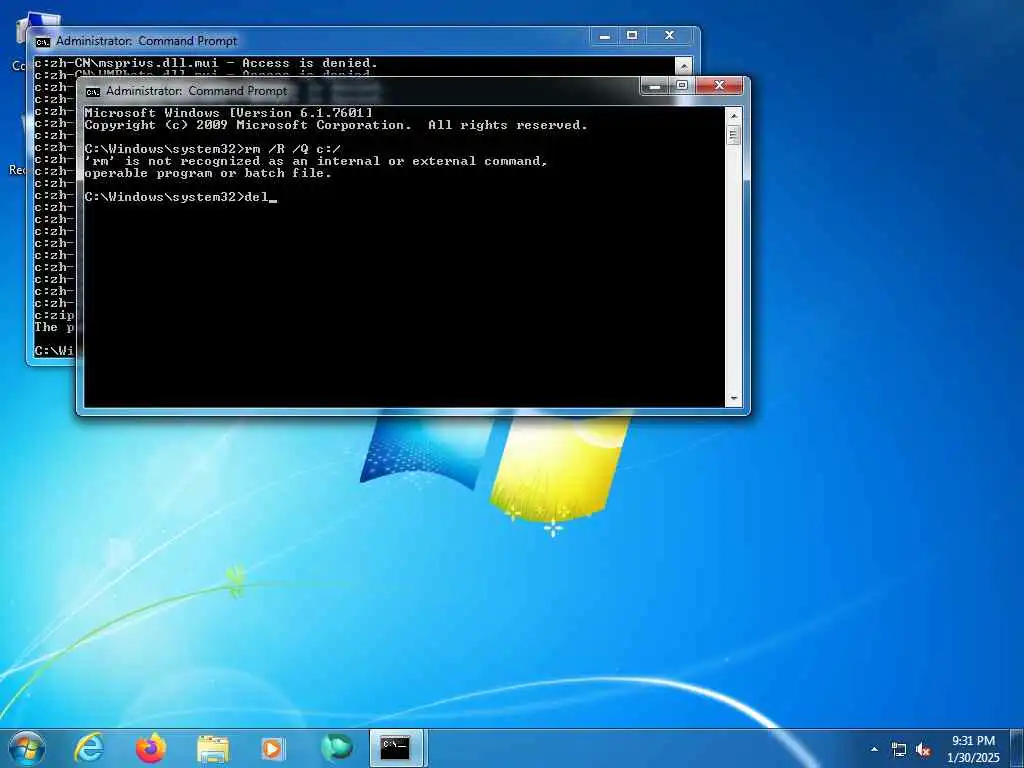Click the 'rm /R /Q c:/' command line

212,149
